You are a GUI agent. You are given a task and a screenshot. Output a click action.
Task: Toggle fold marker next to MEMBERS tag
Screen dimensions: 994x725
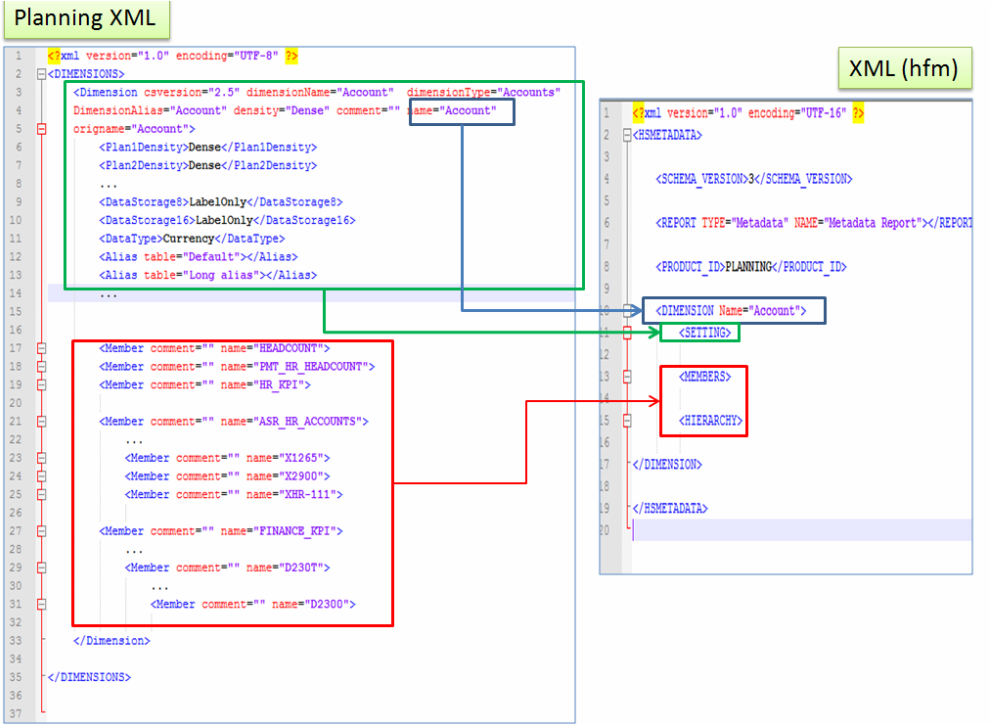coord(627,377)
